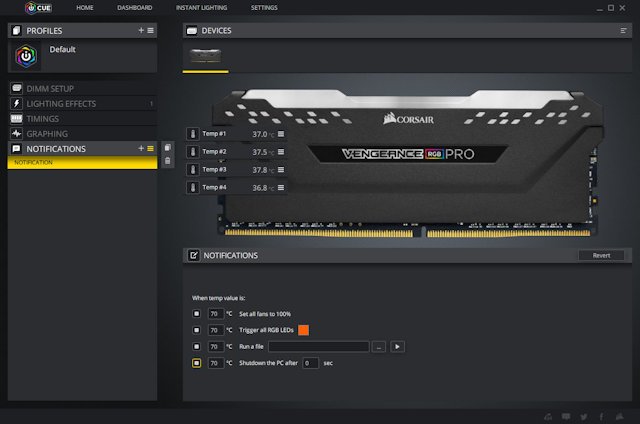This screenshot has width=640, height=424.
Task: Copy the selected notification
Action: click(x=168, y=147)
